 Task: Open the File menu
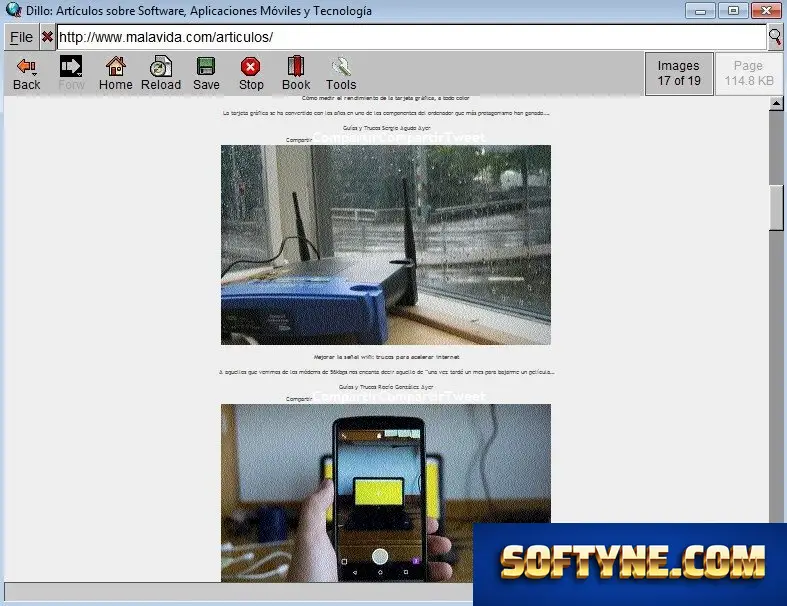pos(21,37)
